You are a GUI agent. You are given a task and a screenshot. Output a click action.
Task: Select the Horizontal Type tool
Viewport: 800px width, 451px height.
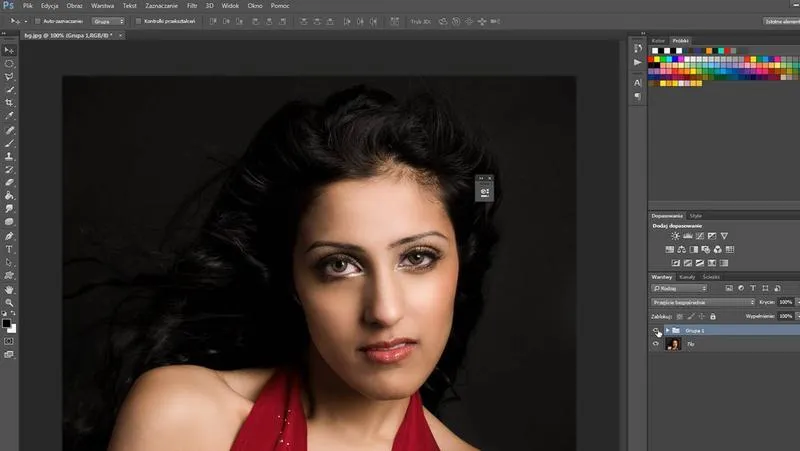tap(10, 248)
